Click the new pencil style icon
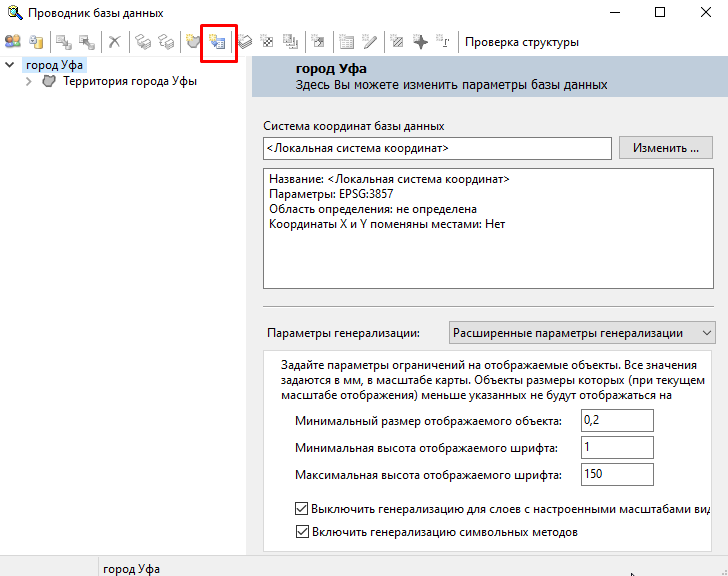Viewport: 728px width, 576px height. (x=370, y=42)
